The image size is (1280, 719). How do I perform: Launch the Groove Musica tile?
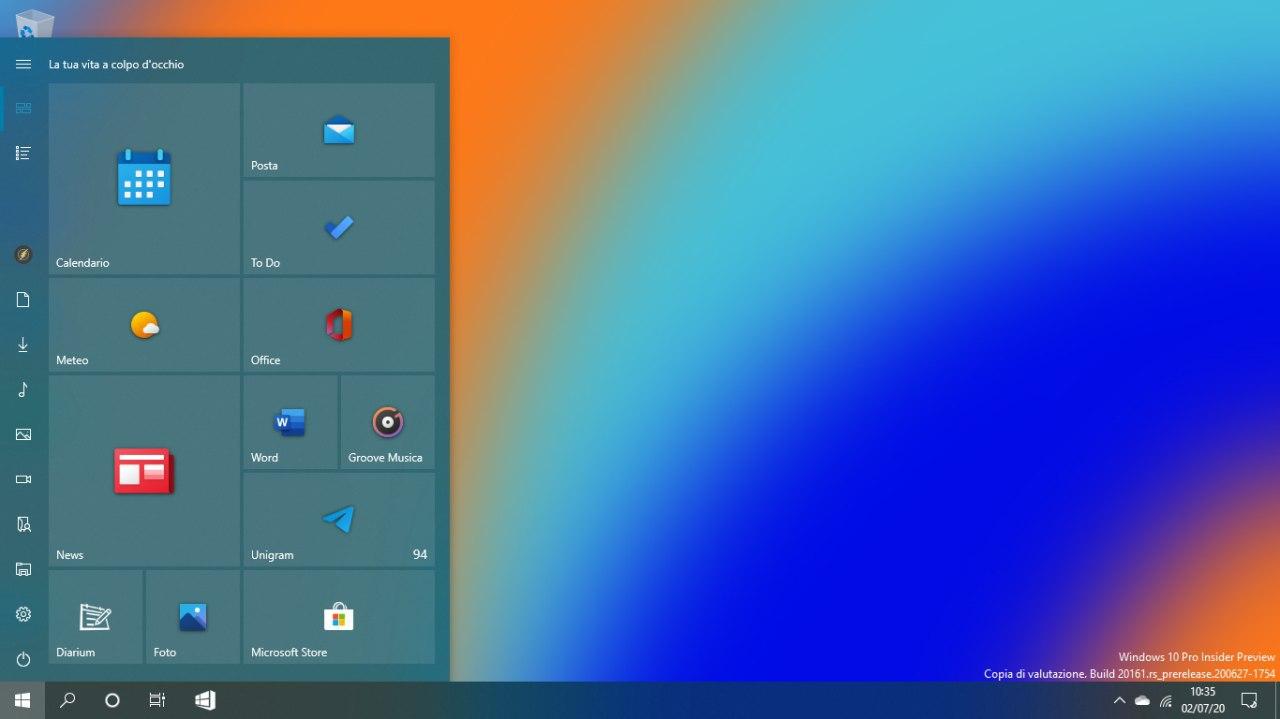tap(388, 422)
